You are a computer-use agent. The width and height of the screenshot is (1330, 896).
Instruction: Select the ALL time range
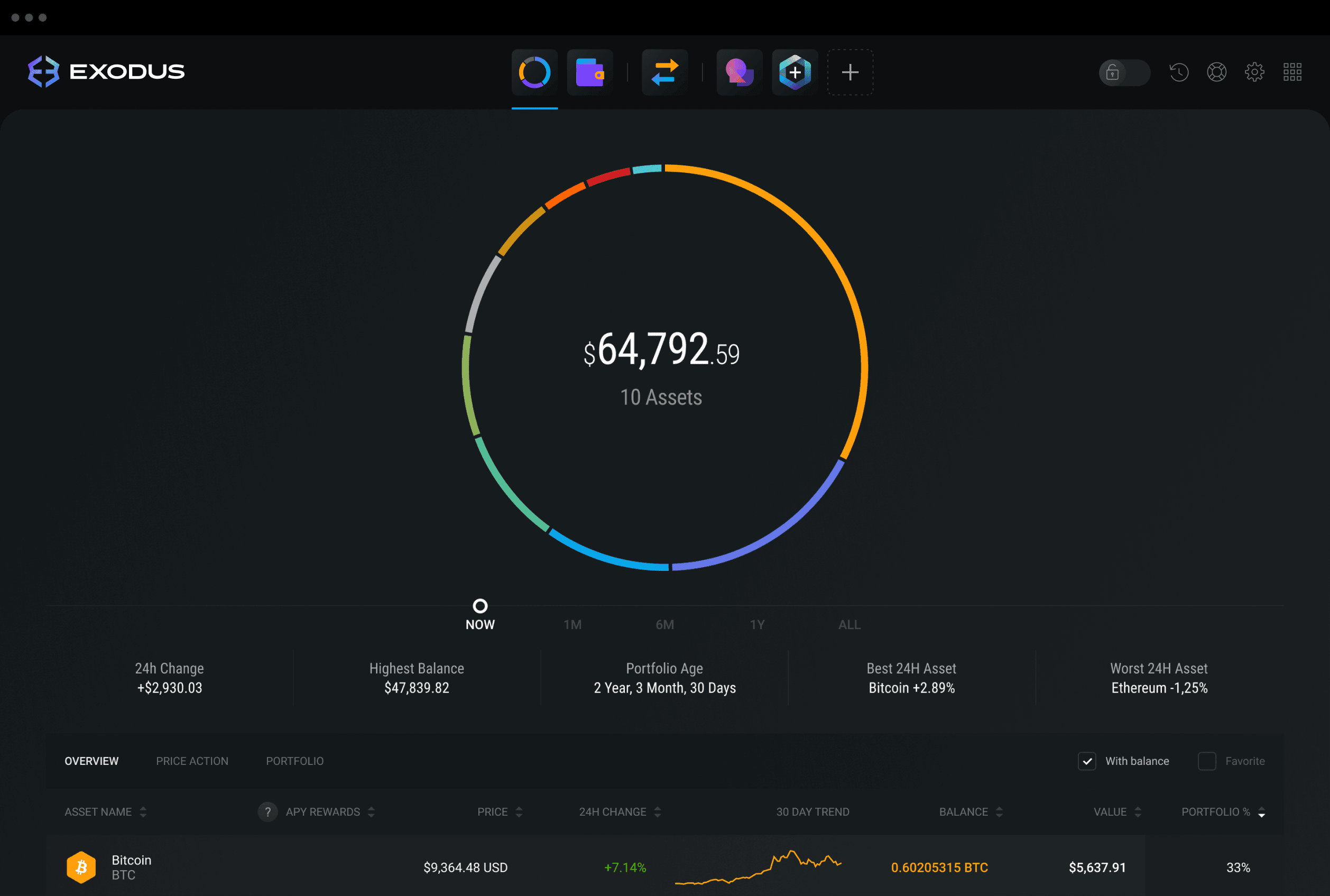point(849,625)
